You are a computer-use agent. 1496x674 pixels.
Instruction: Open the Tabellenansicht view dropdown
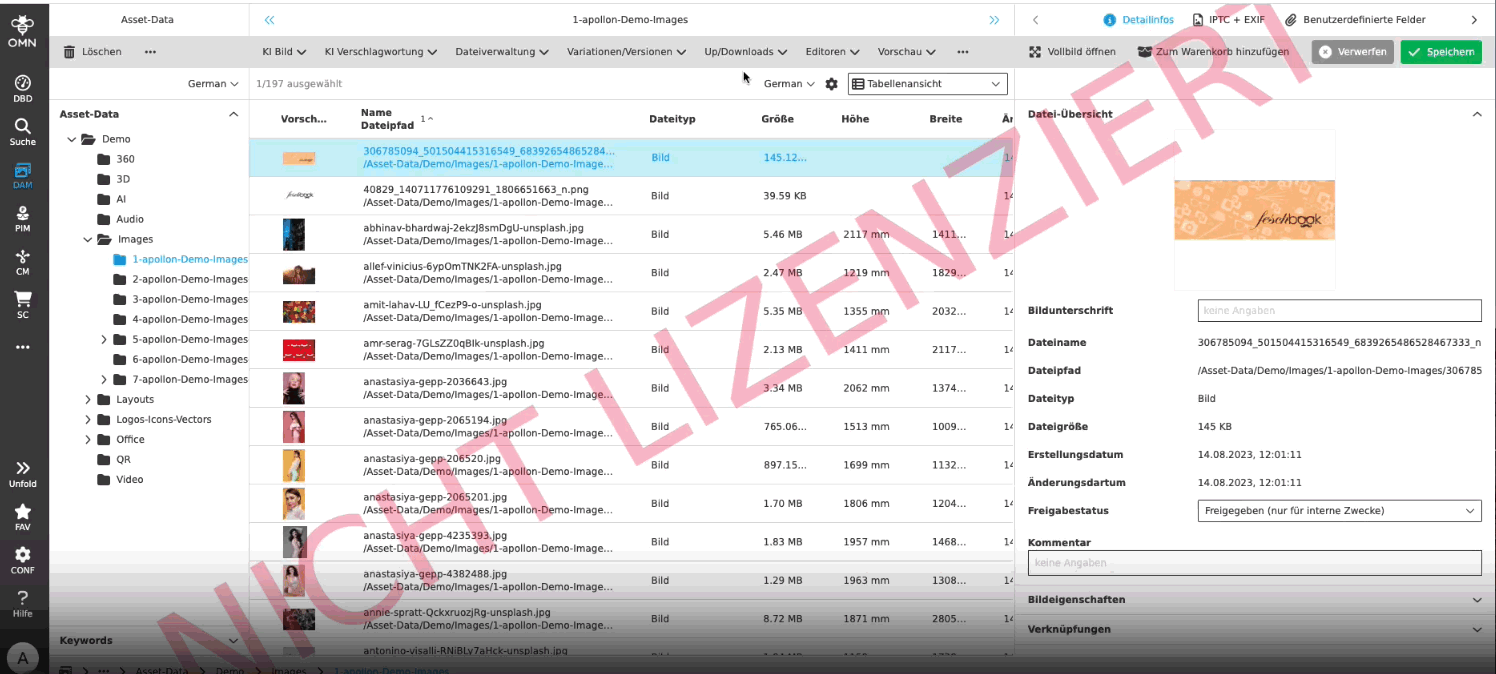coord(927,84)
